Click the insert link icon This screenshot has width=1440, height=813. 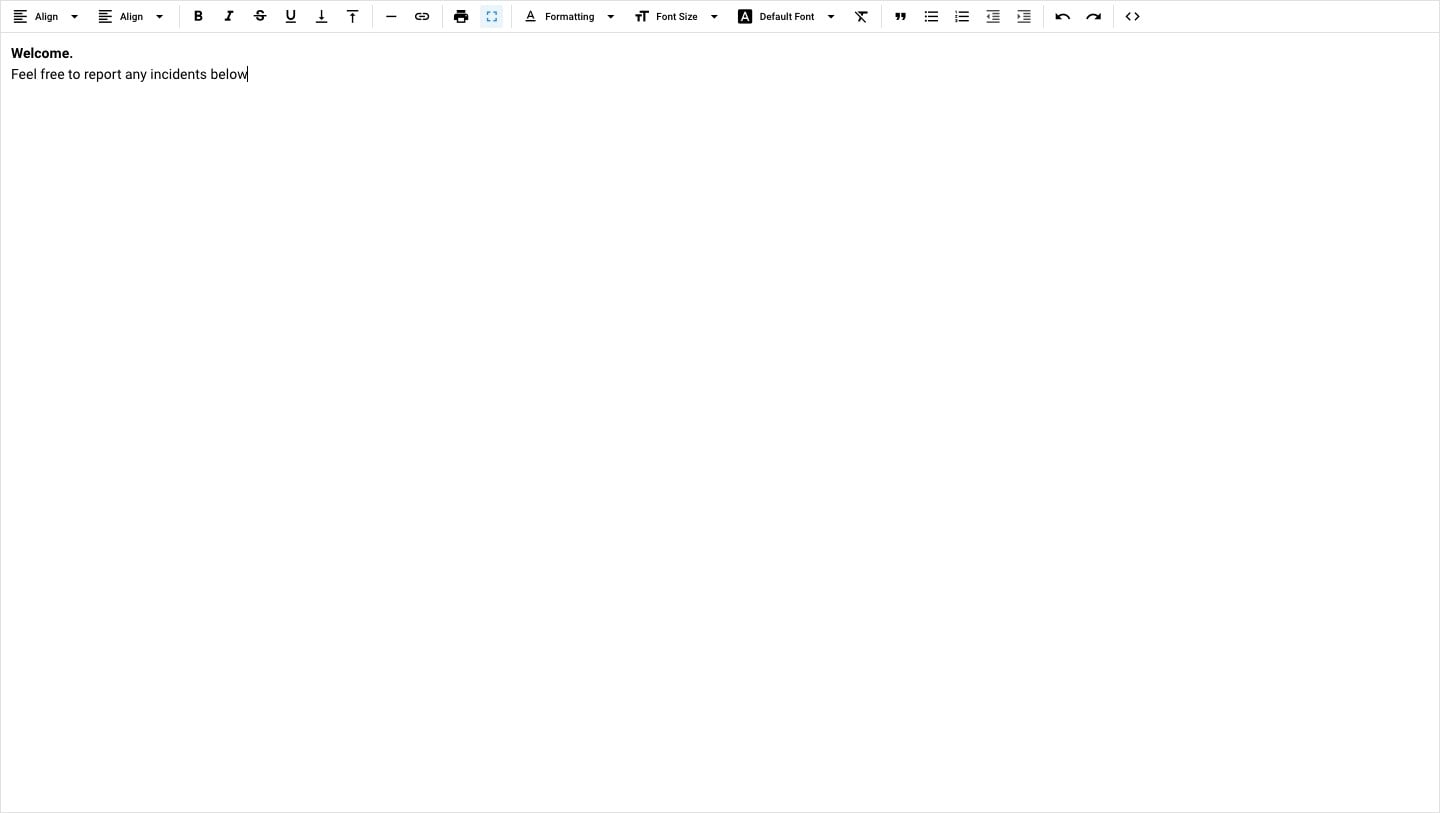(x=422, y=17)
